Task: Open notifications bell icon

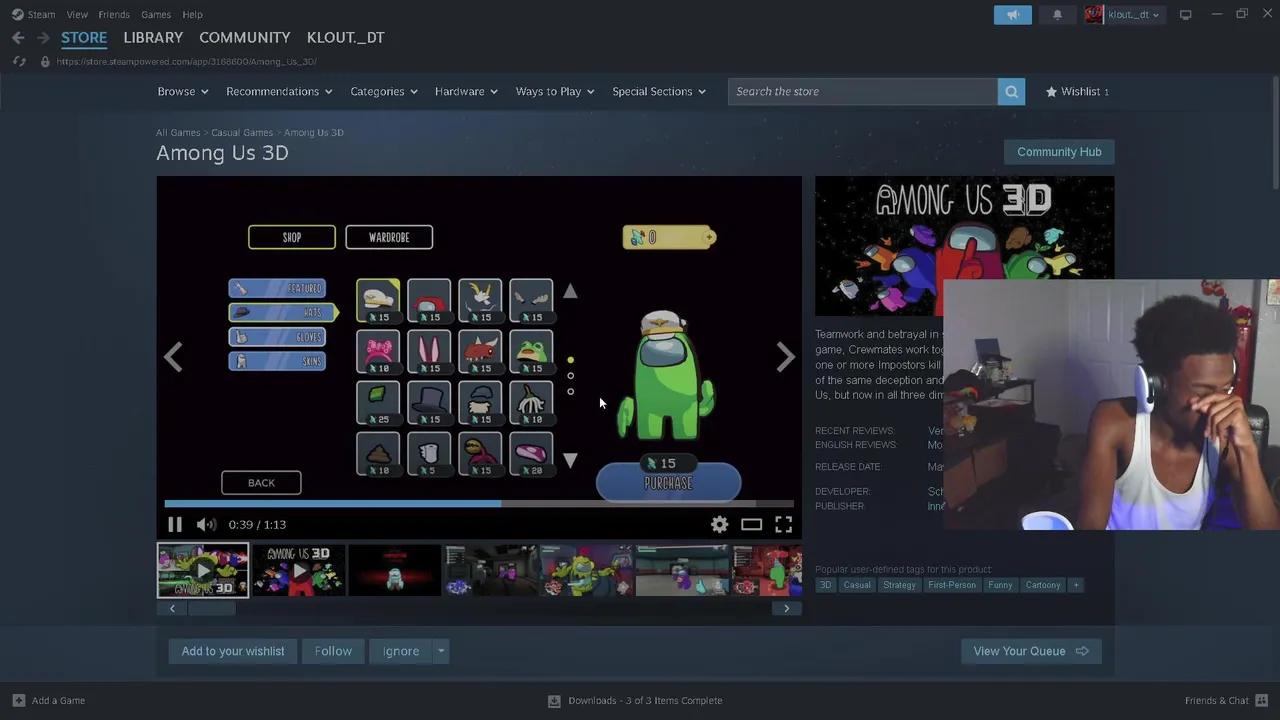Action: (1057, 14)
